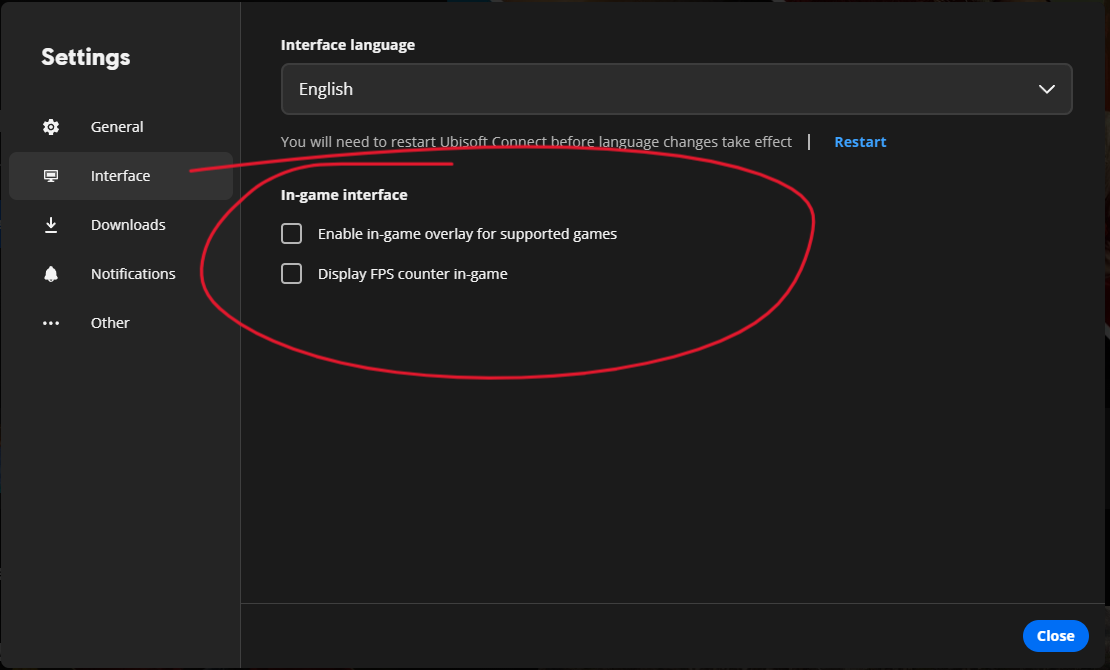
Task: Select the Interface label in sidebar
Action: click(120, 176)
